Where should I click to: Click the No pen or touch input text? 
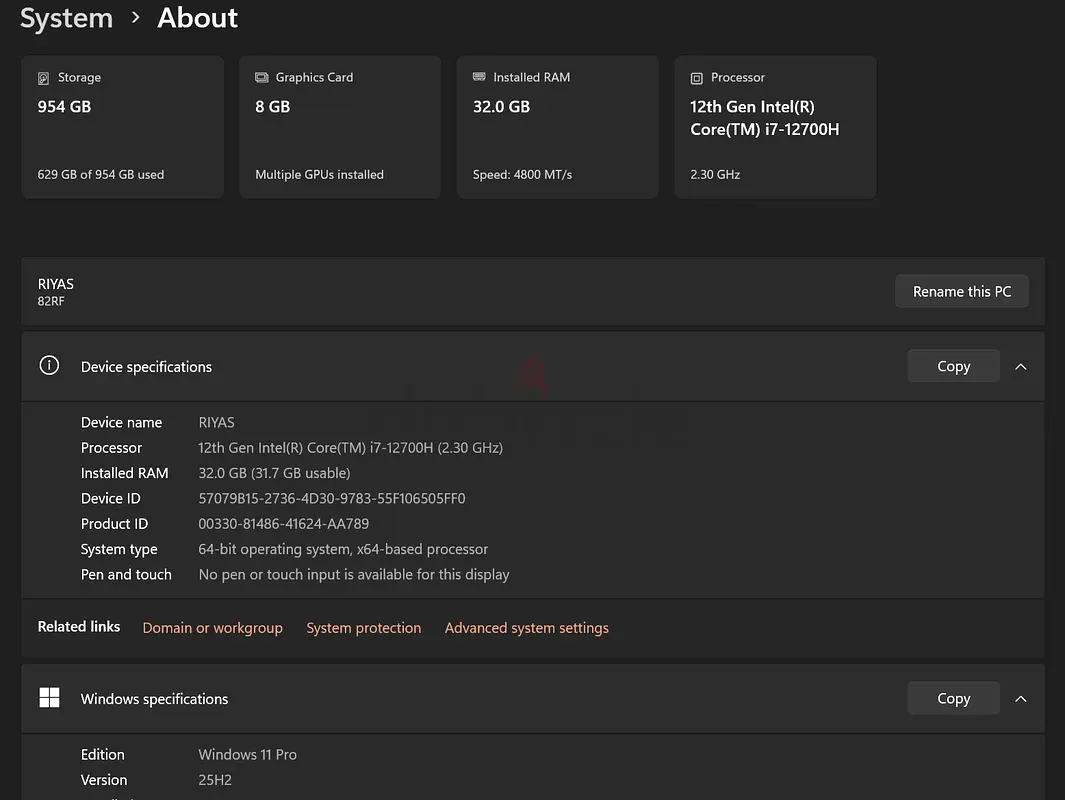354,575
